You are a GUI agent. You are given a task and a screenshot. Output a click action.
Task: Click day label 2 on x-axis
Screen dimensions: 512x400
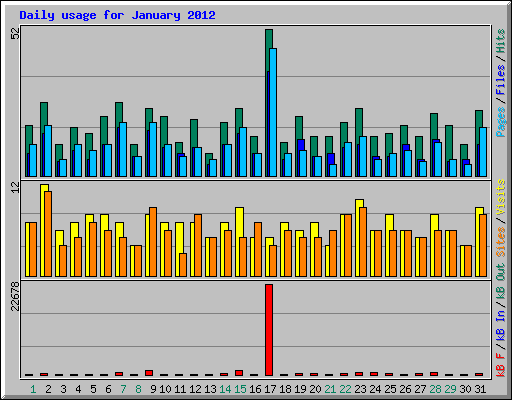tap(48, 389)
